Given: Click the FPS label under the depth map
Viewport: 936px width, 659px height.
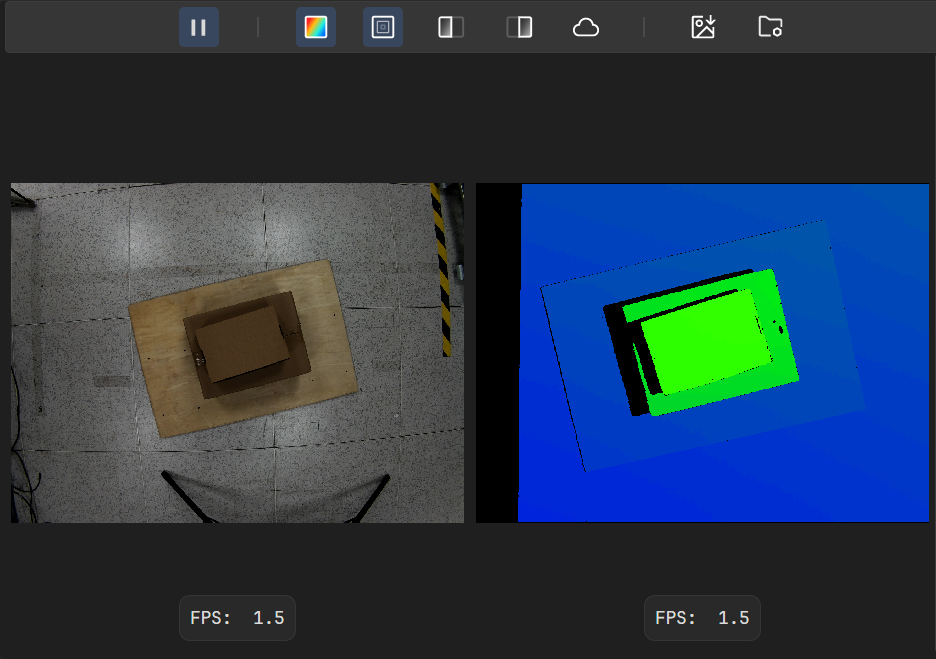Looking at the screenshot, I should pos(702,618).
